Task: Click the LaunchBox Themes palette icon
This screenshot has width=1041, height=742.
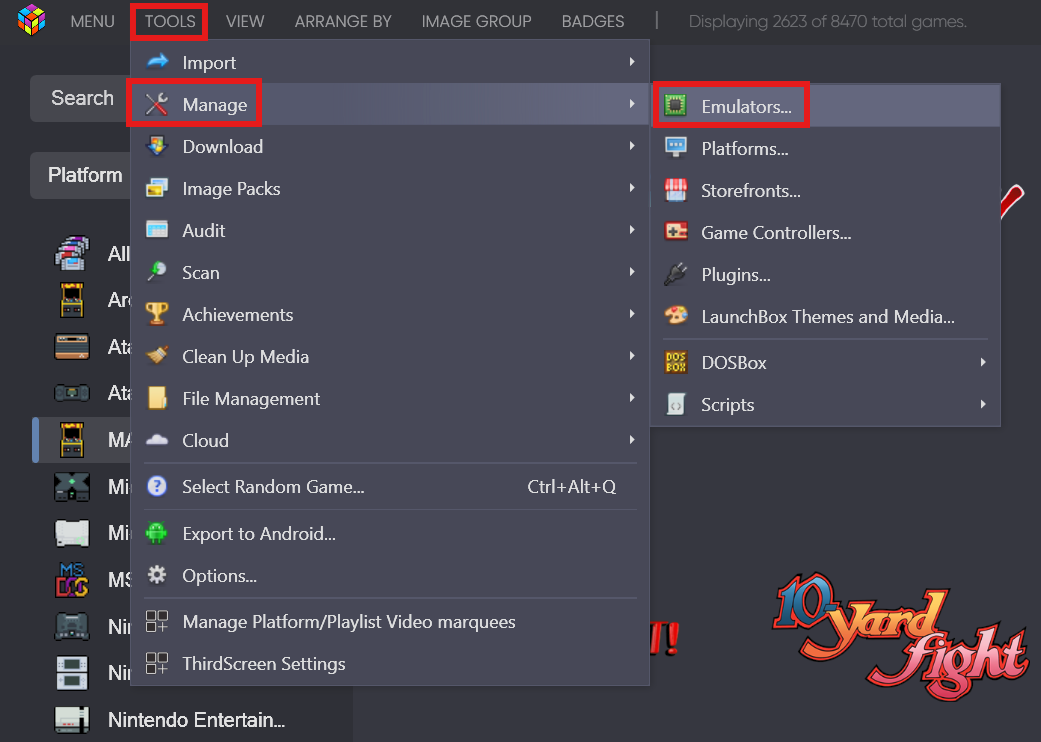Action: [676, 316]
